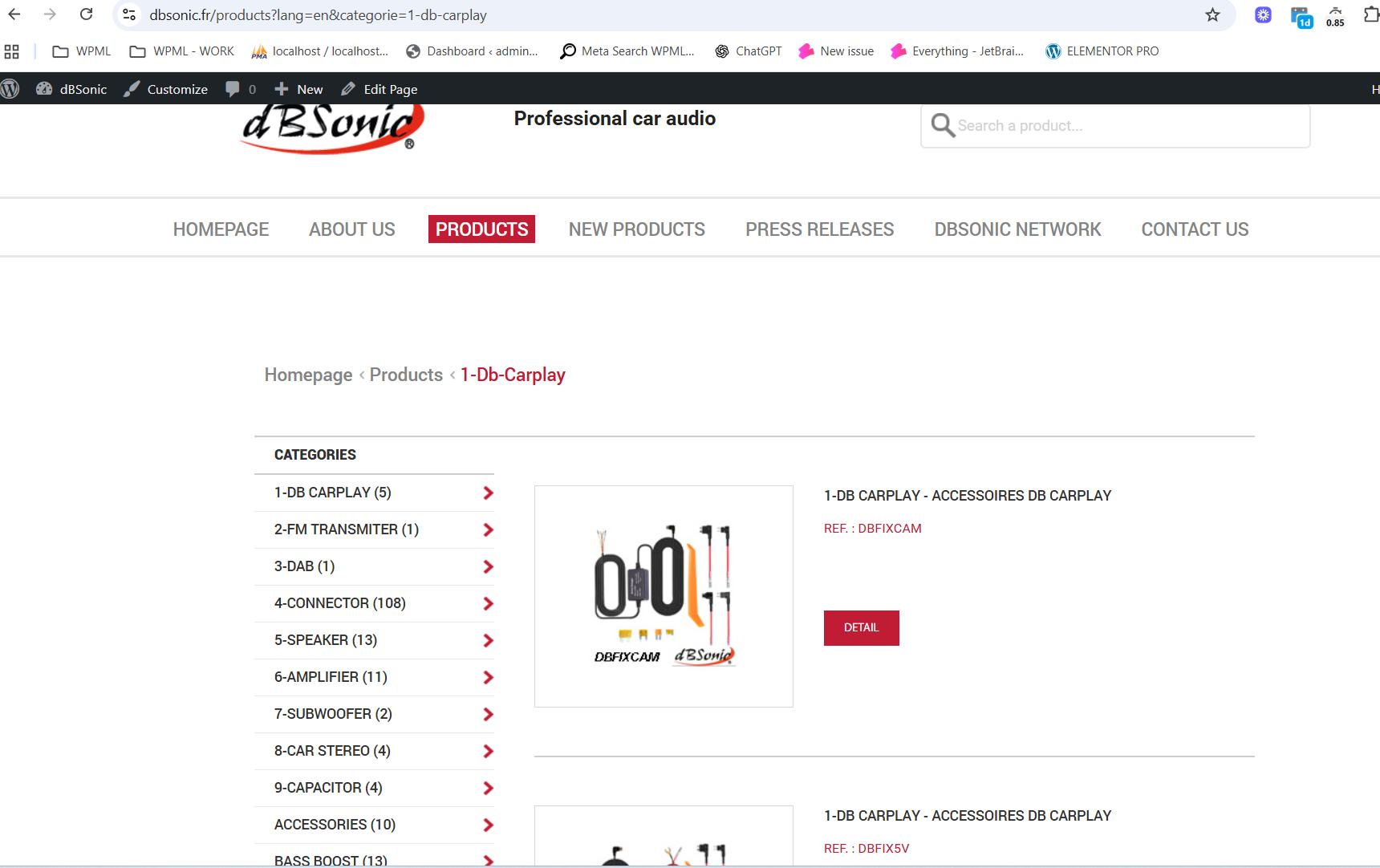Click the browser forward arrow
Image resolution: width=1380 pixels, height=868 pixels.
[50, 14]
